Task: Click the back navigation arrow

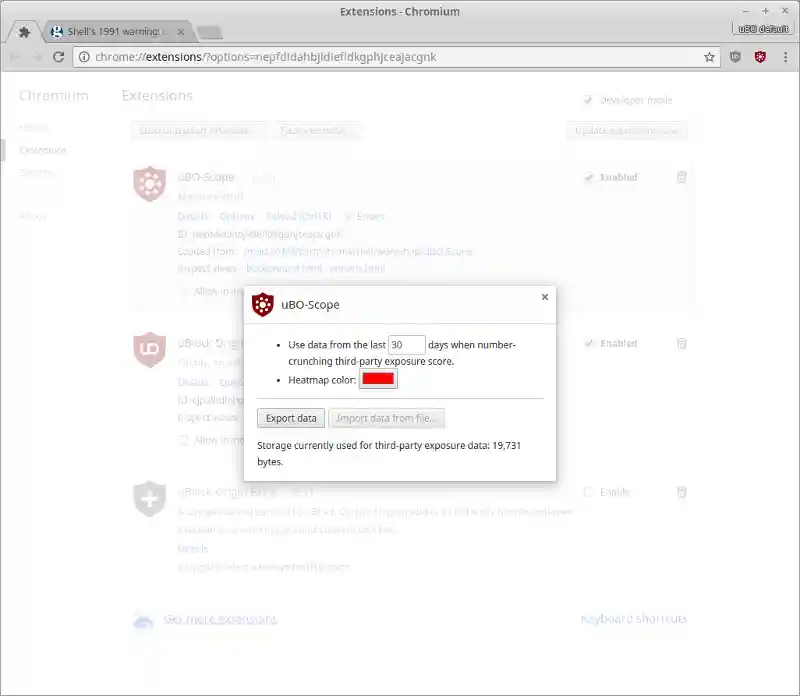Action: point(15,57)
